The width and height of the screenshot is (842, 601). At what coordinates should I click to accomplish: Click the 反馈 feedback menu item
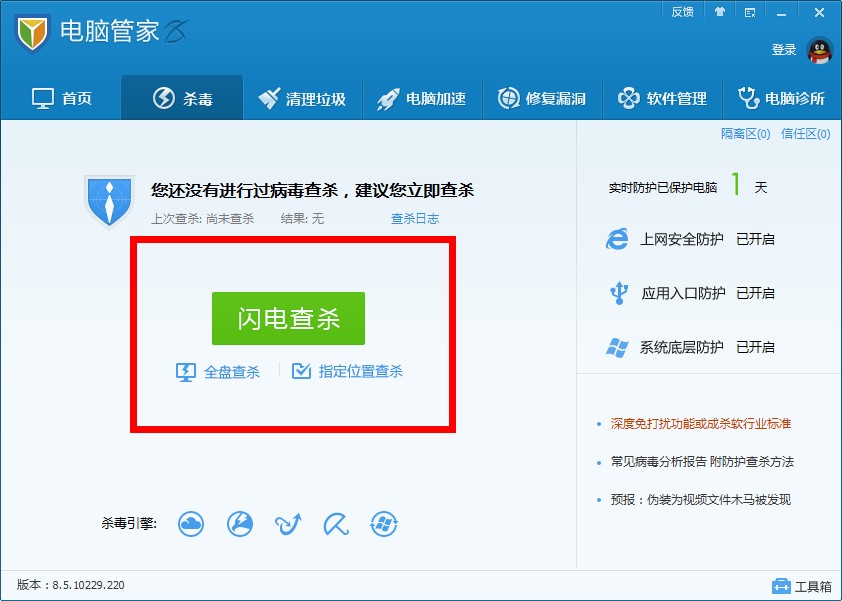pos(683,12)
